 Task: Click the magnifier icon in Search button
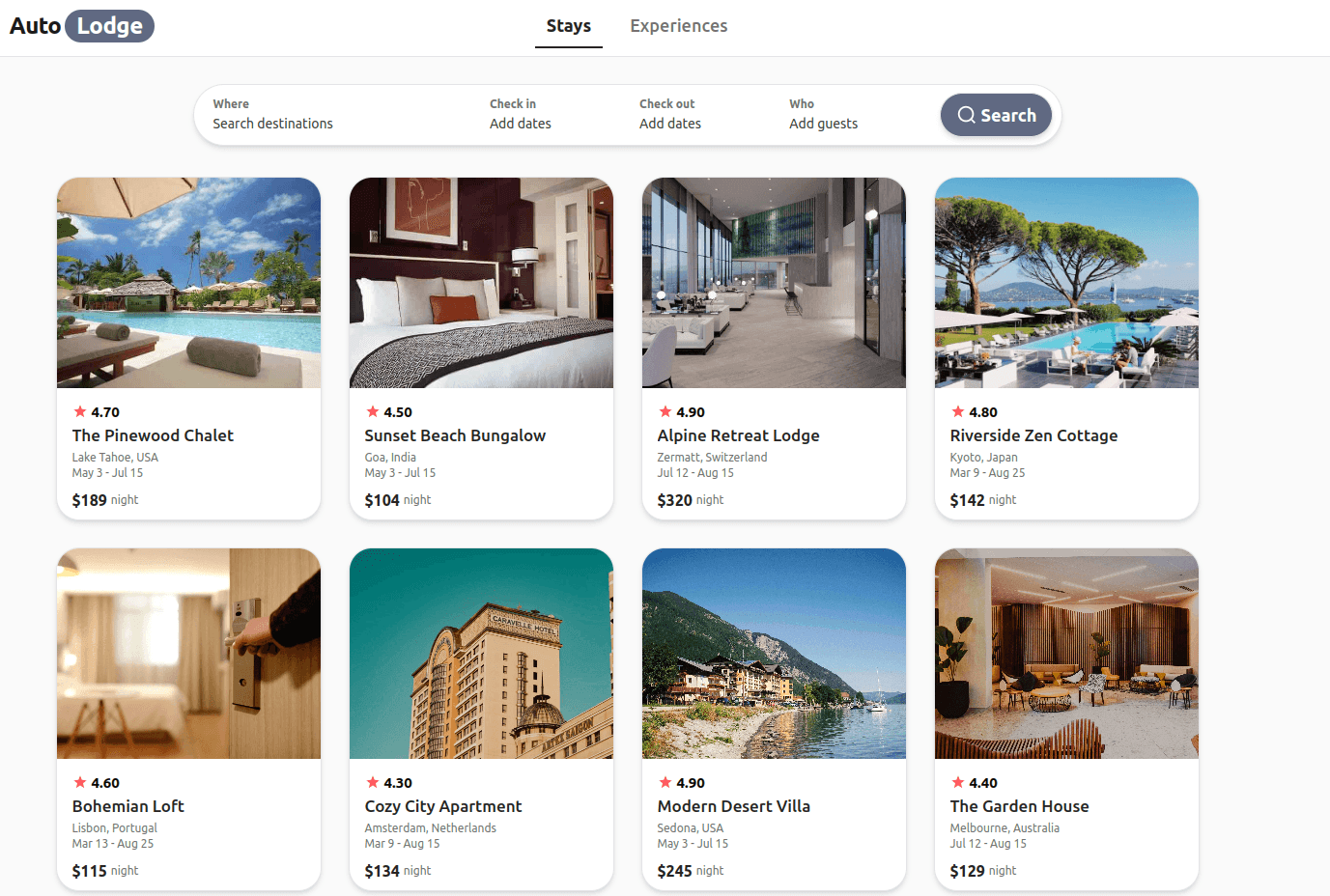point(966,115)
